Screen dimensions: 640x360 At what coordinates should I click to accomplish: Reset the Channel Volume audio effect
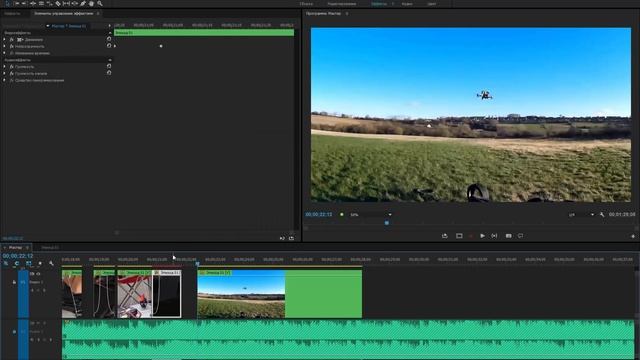point(109,73)
